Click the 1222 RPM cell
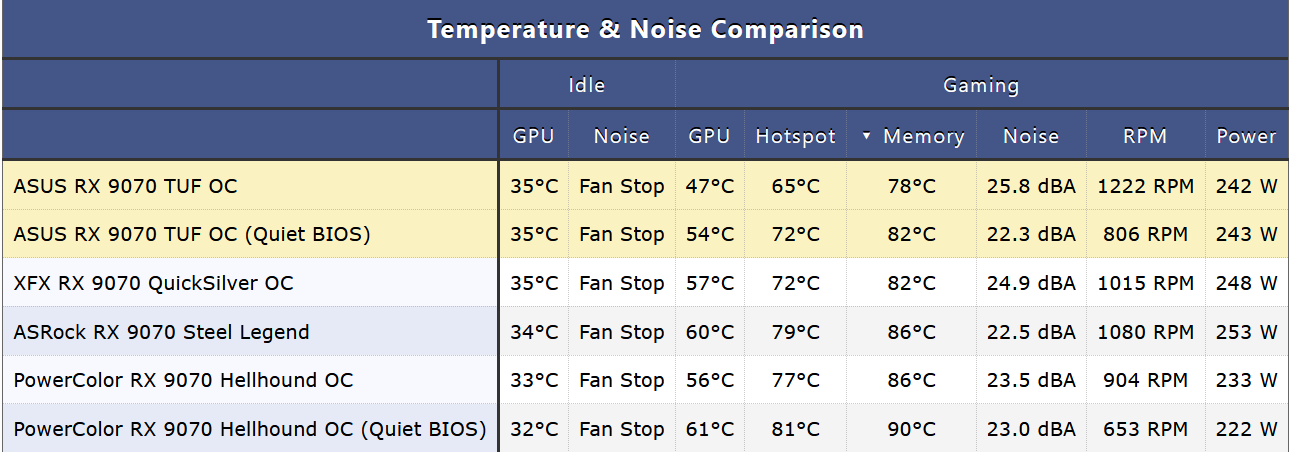Screen dimensions: 1289x452 [1145, 186]
